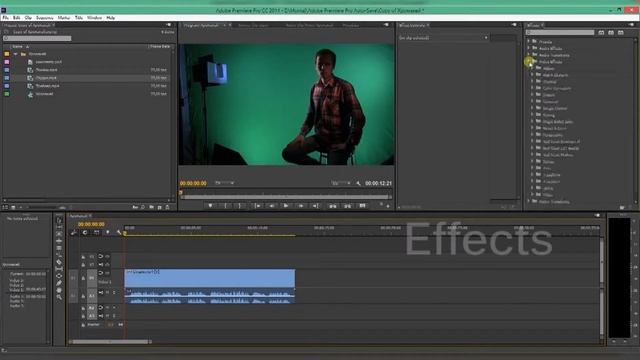Click the Extract button
This screenshot has width=640, height=360.
pyautogui.click(x=347, y=206)
